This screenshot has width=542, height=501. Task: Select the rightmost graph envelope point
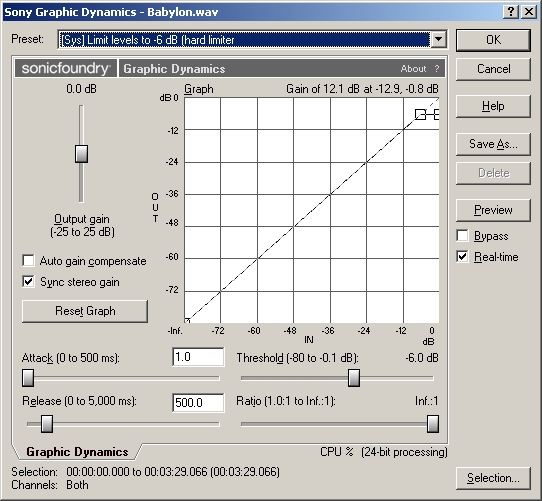pyautogui.click(x=436, y=114)
